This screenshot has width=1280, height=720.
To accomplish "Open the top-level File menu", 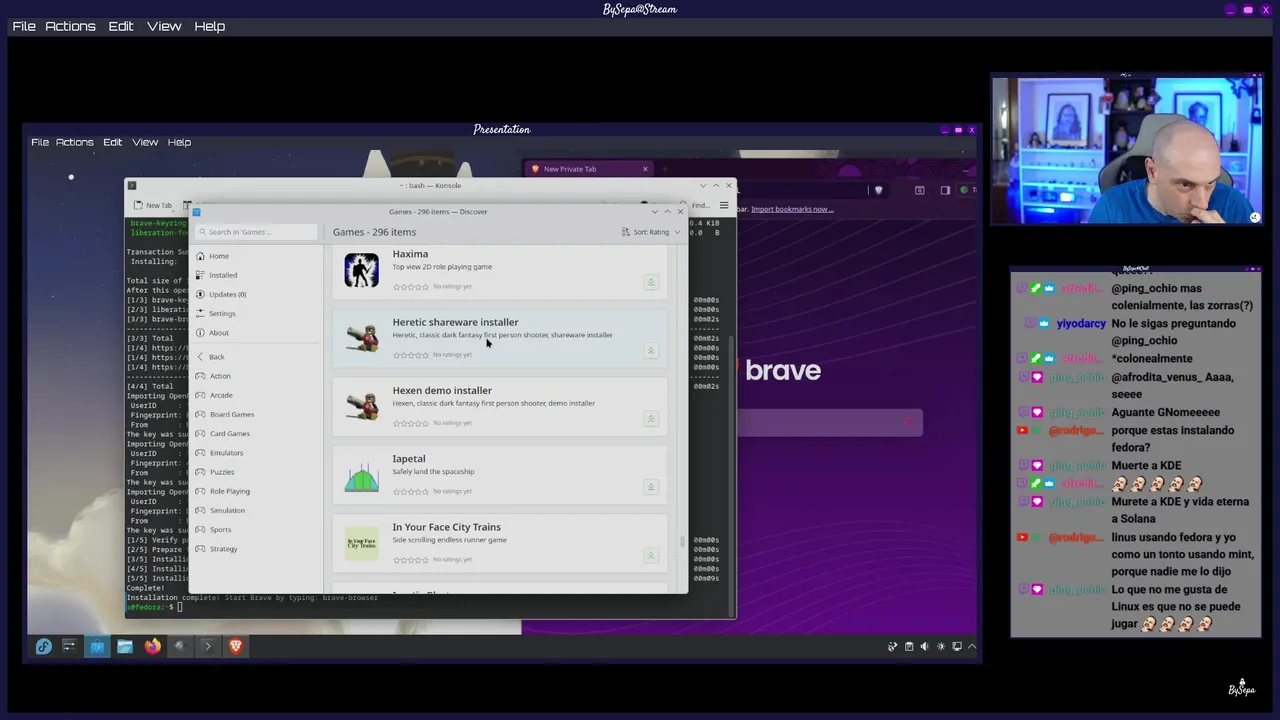I will [x=24, y=26].
